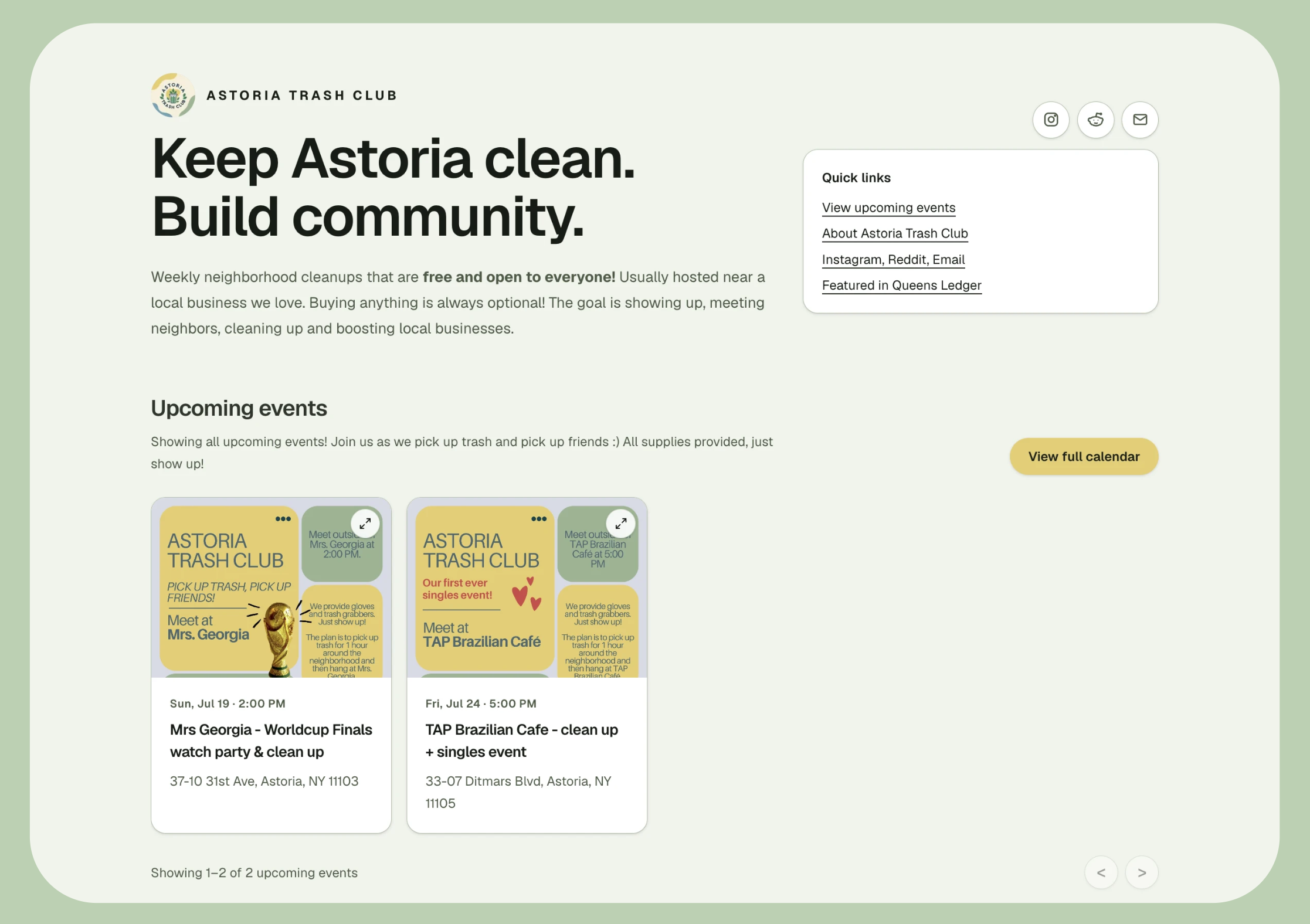Click Showing 1–2 of 2 upcoming events

[254, 872]
